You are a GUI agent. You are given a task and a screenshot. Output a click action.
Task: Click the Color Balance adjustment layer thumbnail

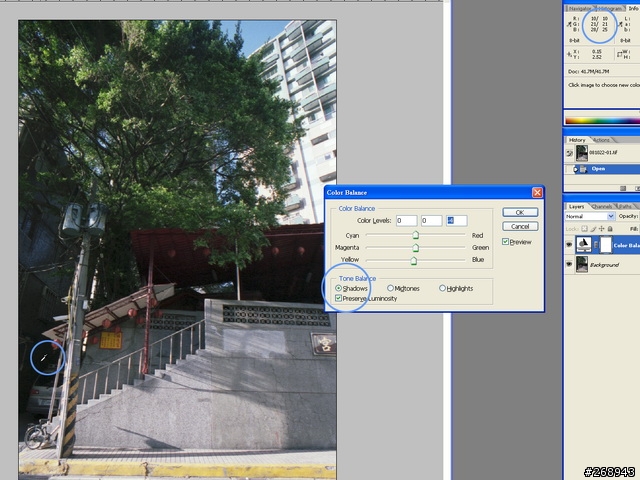point(583,244)
